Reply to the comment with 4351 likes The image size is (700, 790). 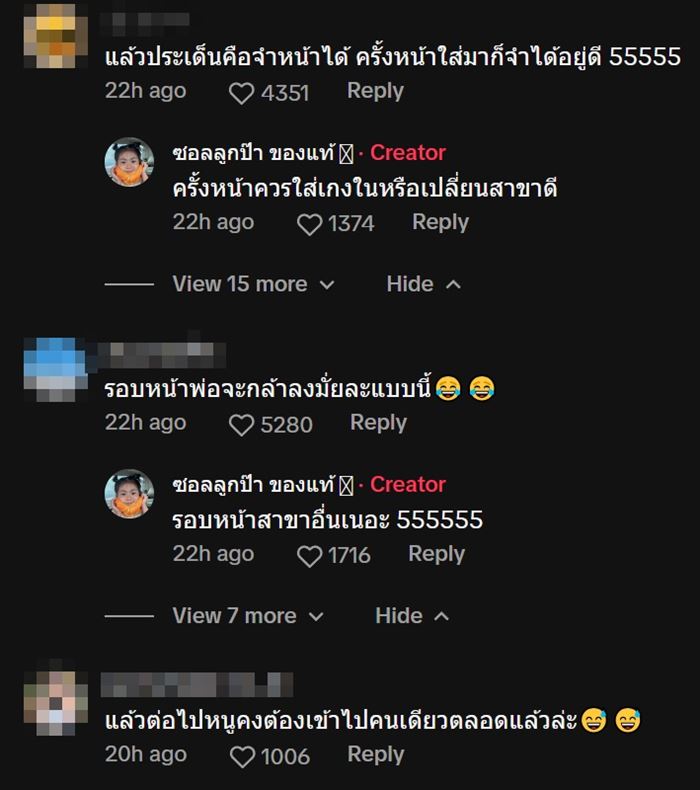[x=375, y=91]
